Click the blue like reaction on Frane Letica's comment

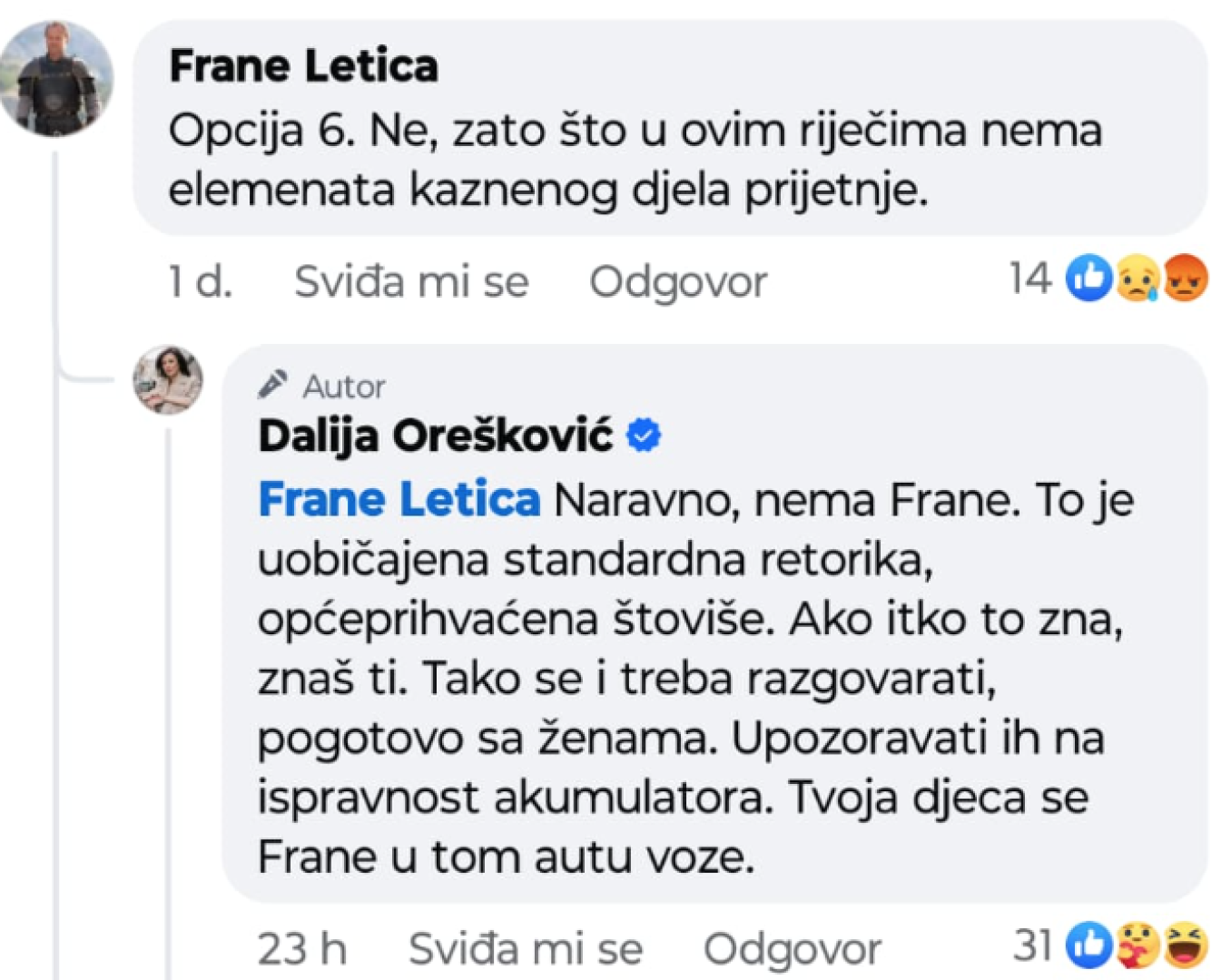pos(1089,278)
